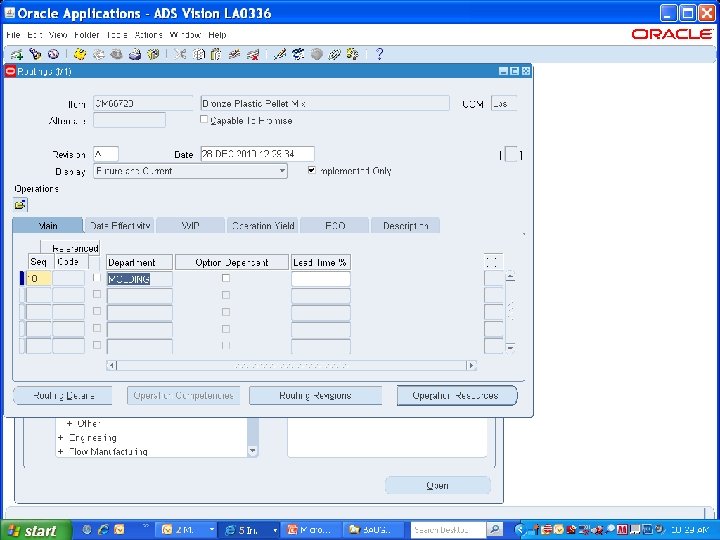Click the Close Form toolbar icon
This screenshot has width=720, height=540.
coord(153,55)
